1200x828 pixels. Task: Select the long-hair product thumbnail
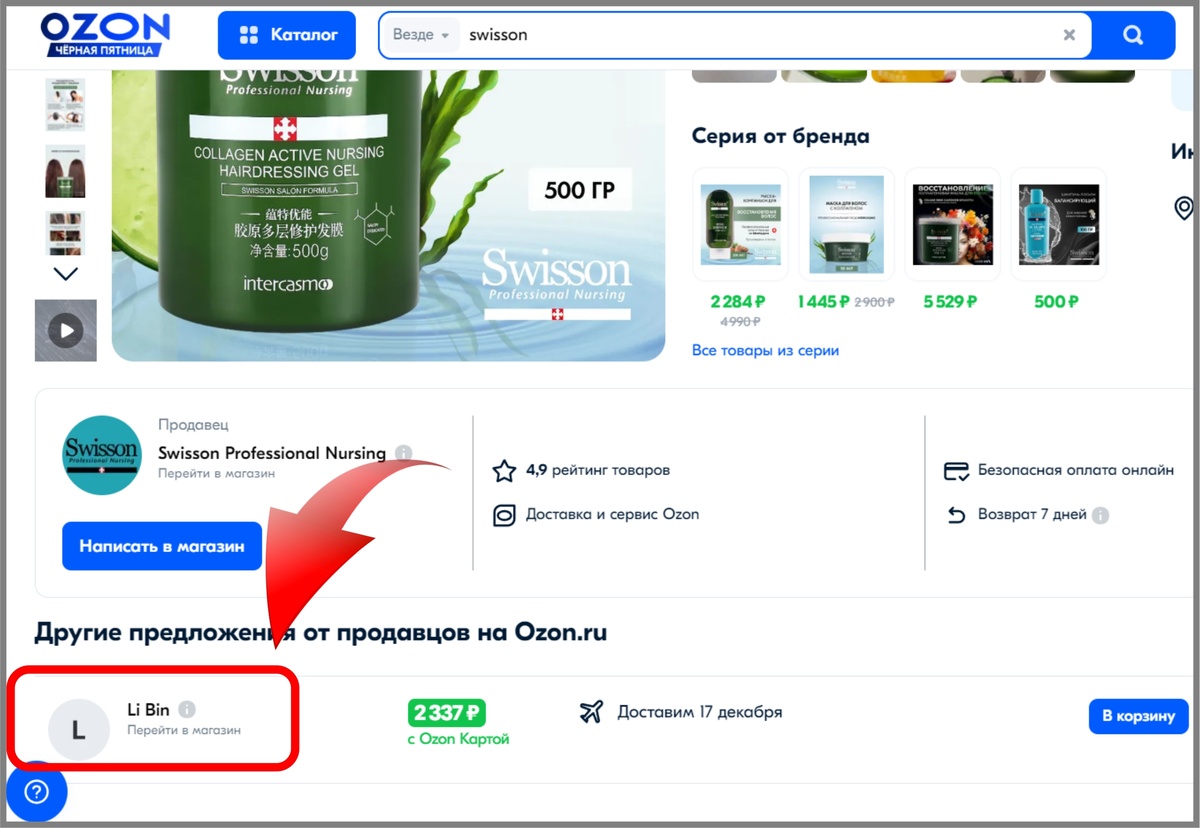pyautogui.click(x=65, y=171)
